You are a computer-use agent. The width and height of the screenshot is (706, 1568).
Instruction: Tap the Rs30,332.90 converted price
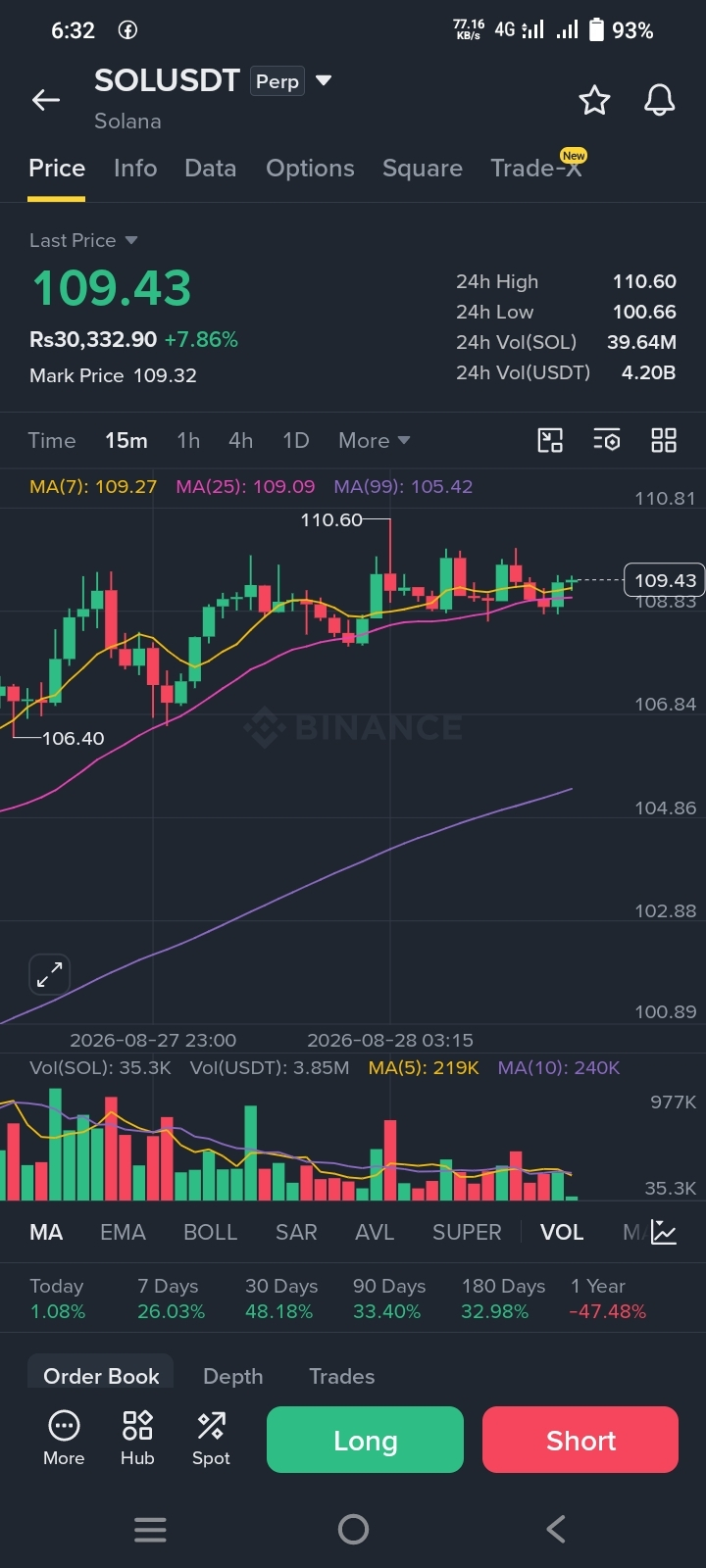(93, 339)
